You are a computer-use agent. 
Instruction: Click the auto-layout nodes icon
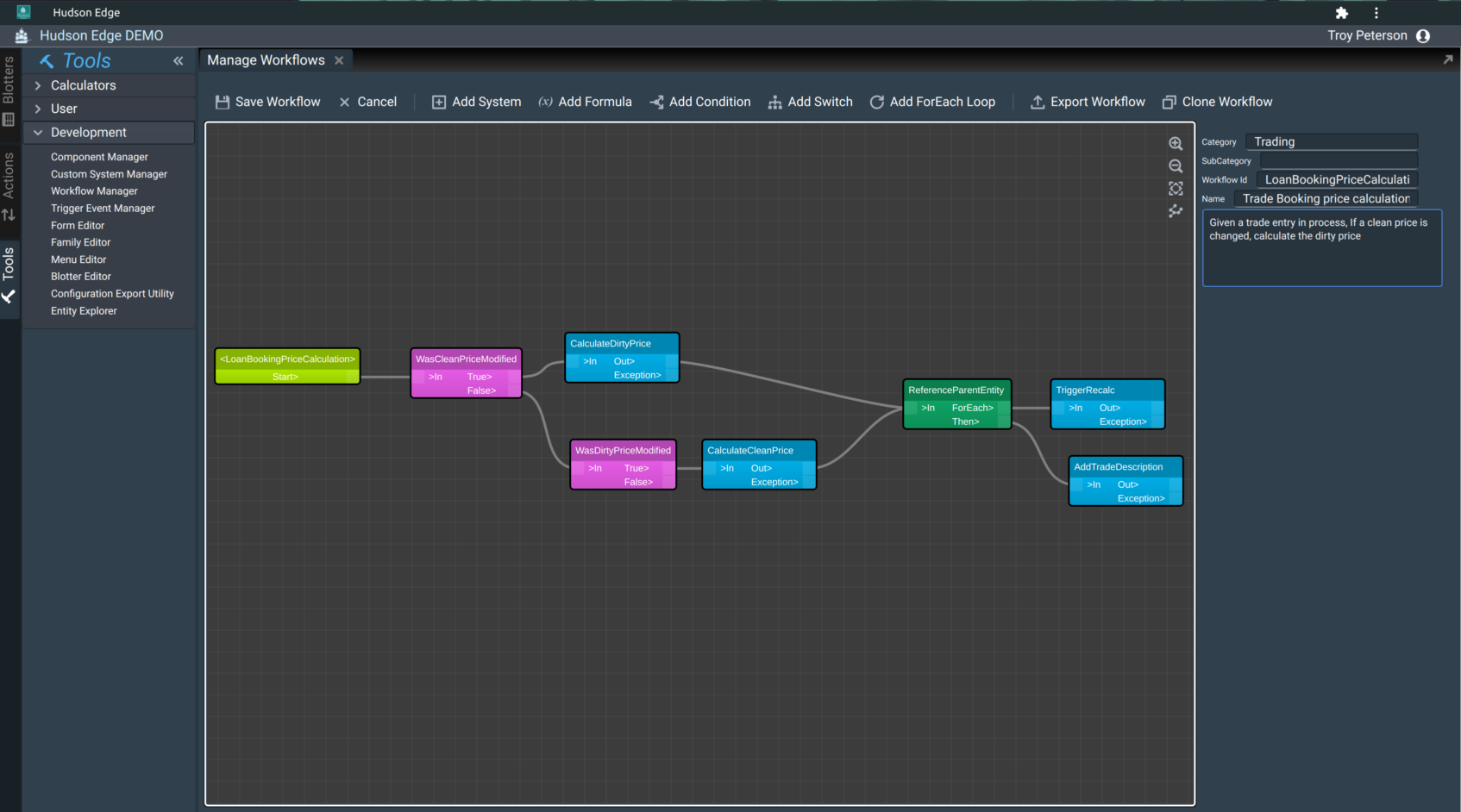click(x=1175, y=211)
